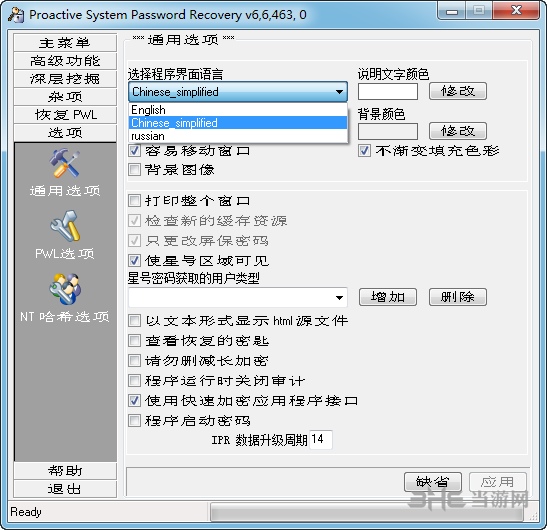This screenshot has width=547, height=530.
Task: Choose Chinese_simplified from the language list
Action: tap(238, 123)
